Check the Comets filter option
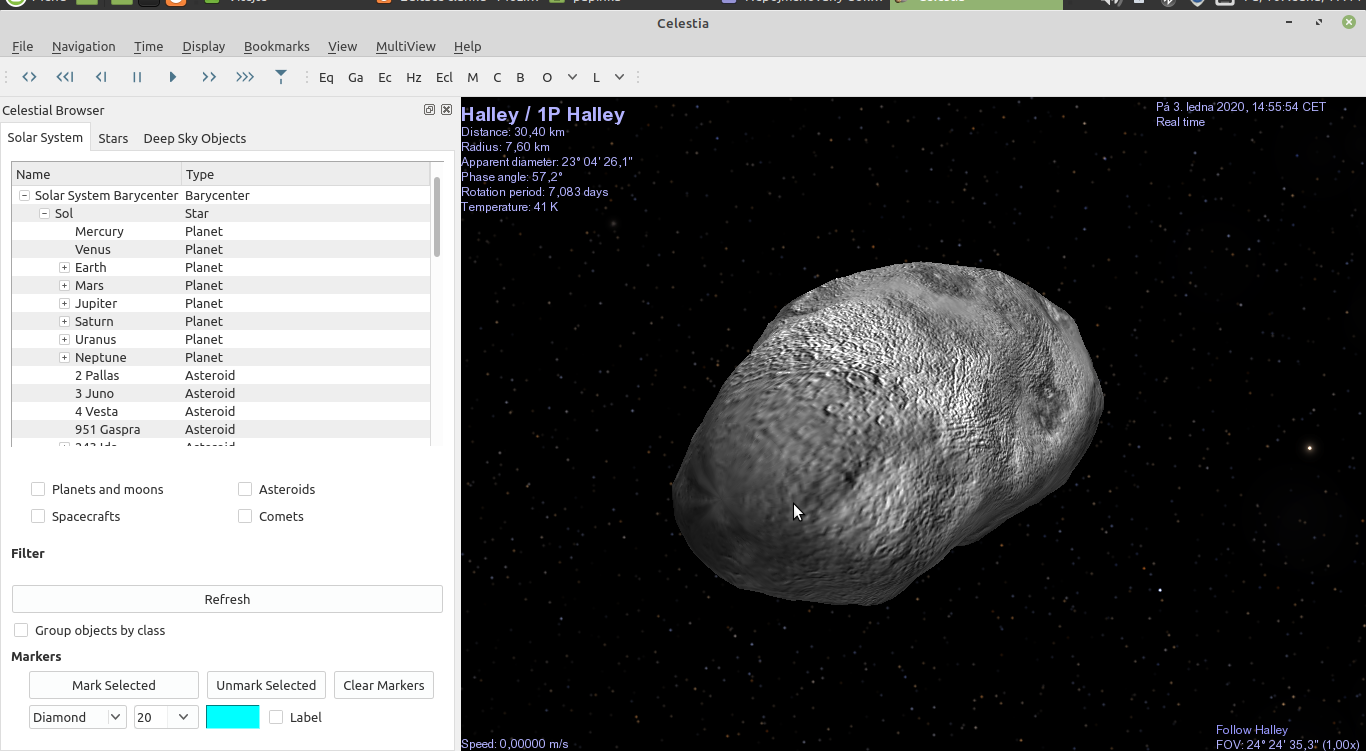The height and width of the screenshot is (751, 1366). coord(245,516)
